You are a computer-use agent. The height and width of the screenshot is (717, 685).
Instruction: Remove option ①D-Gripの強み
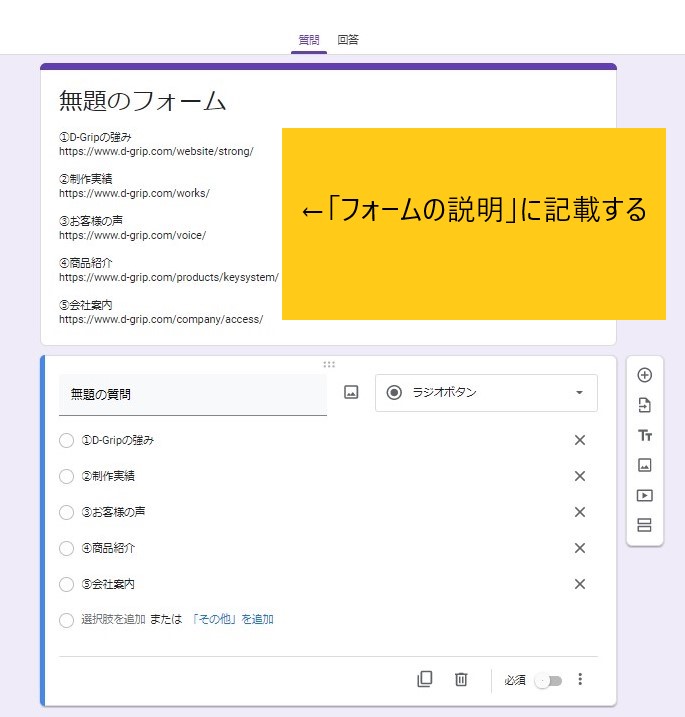click(x=580, y=440)
